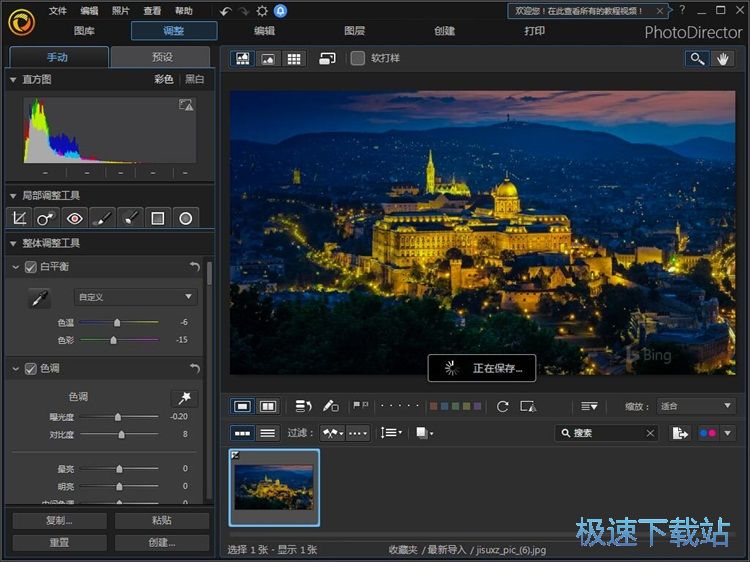Viewport: 750px width, 562px height.
Task: Adjust the 色温 slider handle
Action: click(117, 323)
